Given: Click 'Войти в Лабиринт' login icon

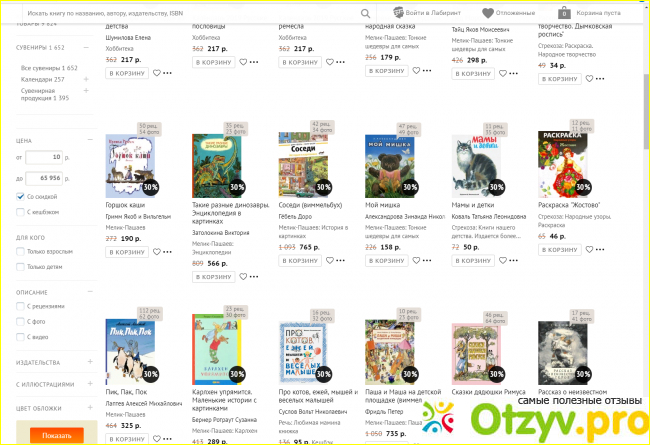Looking at the screenshot, I should pyautogui.click(x=398, y=13).
